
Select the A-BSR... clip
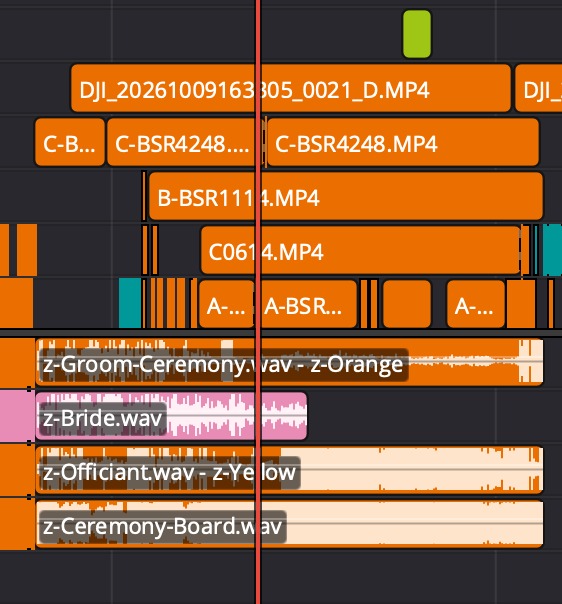point(308,304)
